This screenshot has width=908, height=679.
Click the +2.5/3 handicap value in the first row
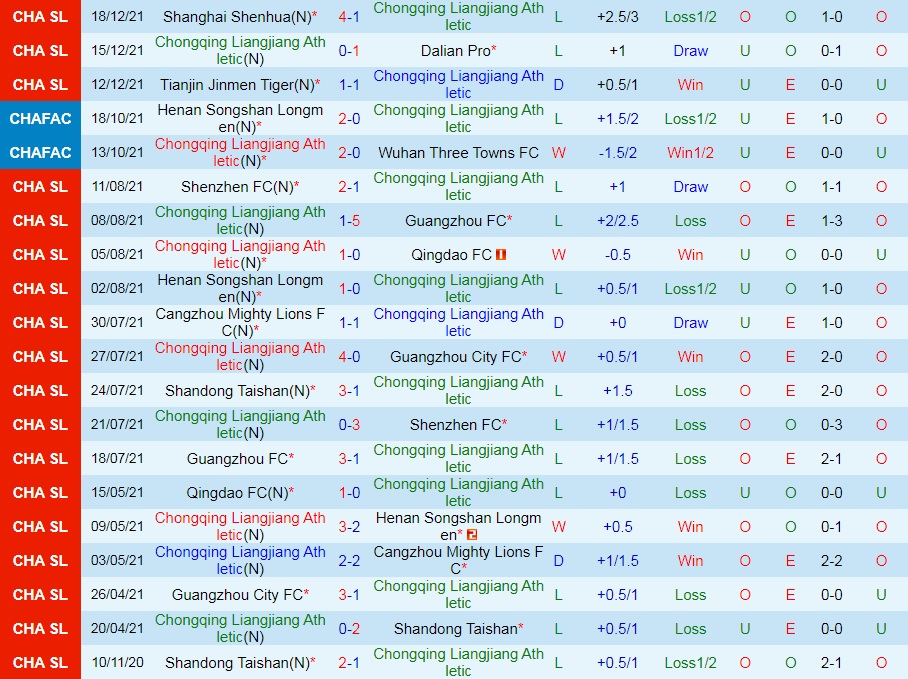(x=618, y=16)
